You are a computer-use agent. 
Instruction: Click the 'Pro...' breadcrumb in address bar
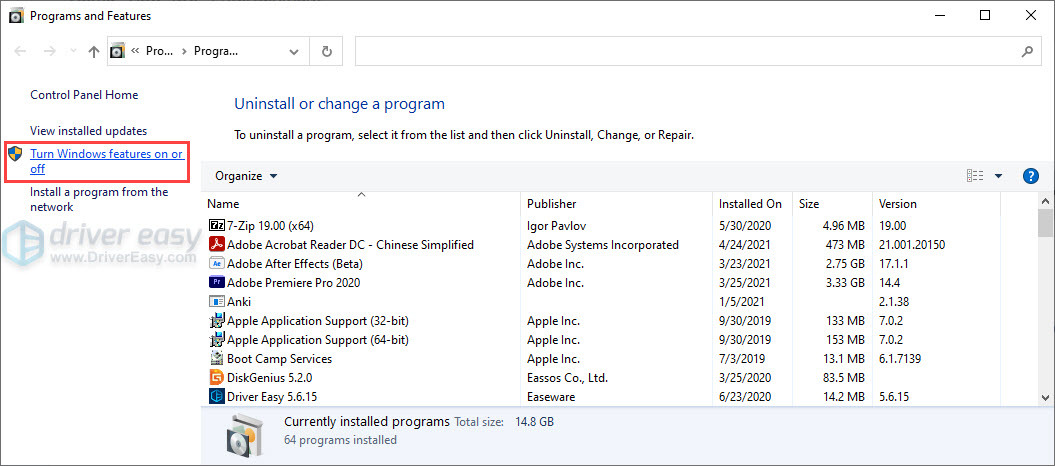(160, 51)
